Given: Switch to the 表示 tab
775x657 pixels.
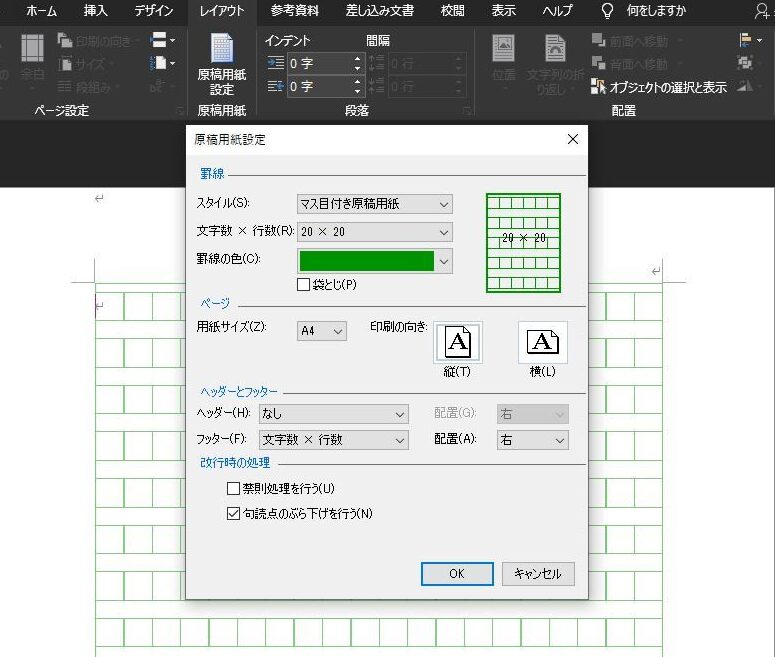Looking at the screenshot, I should pyautogui.click(x=504, y=11).
